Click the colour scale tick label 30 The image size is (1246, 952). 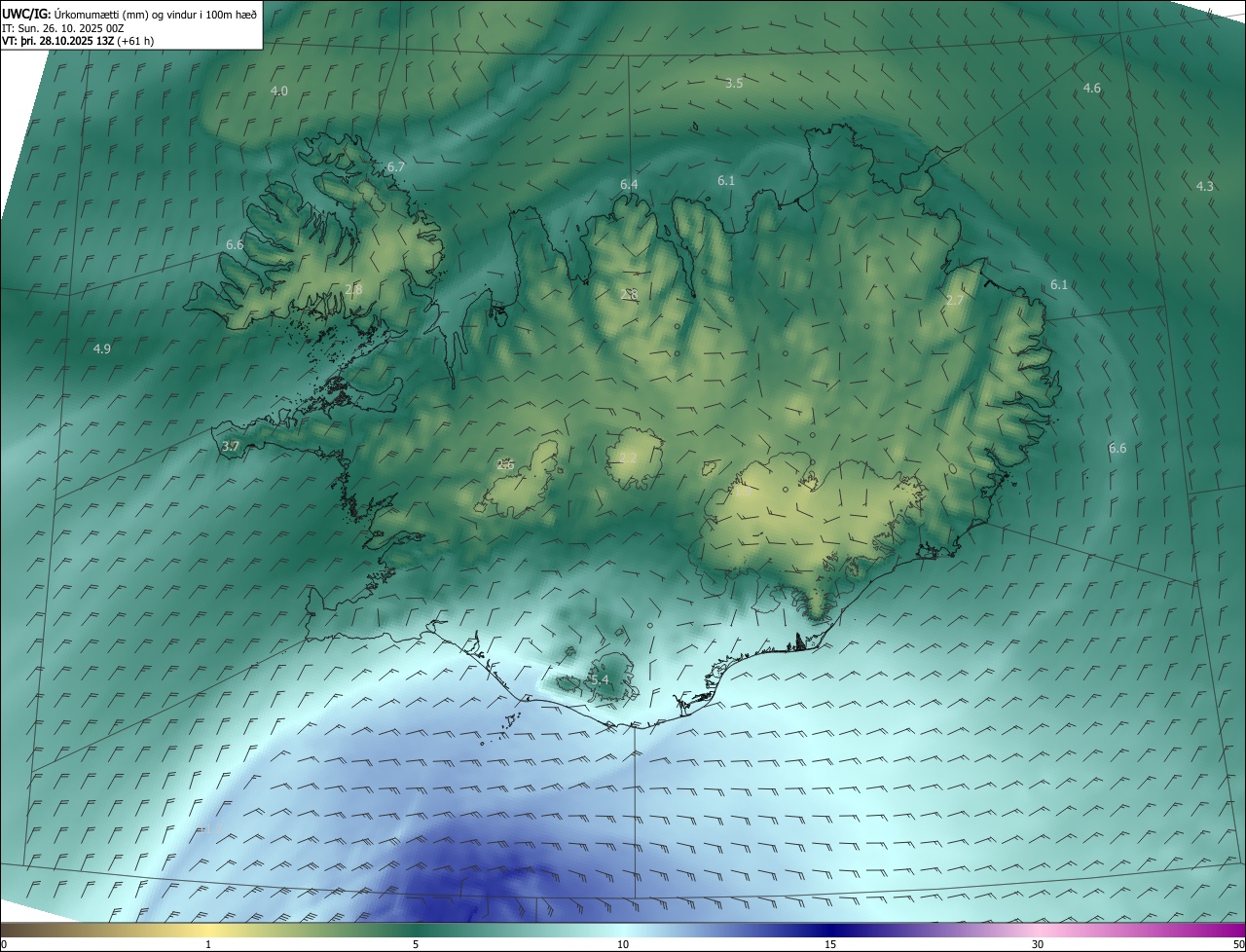1038,944
